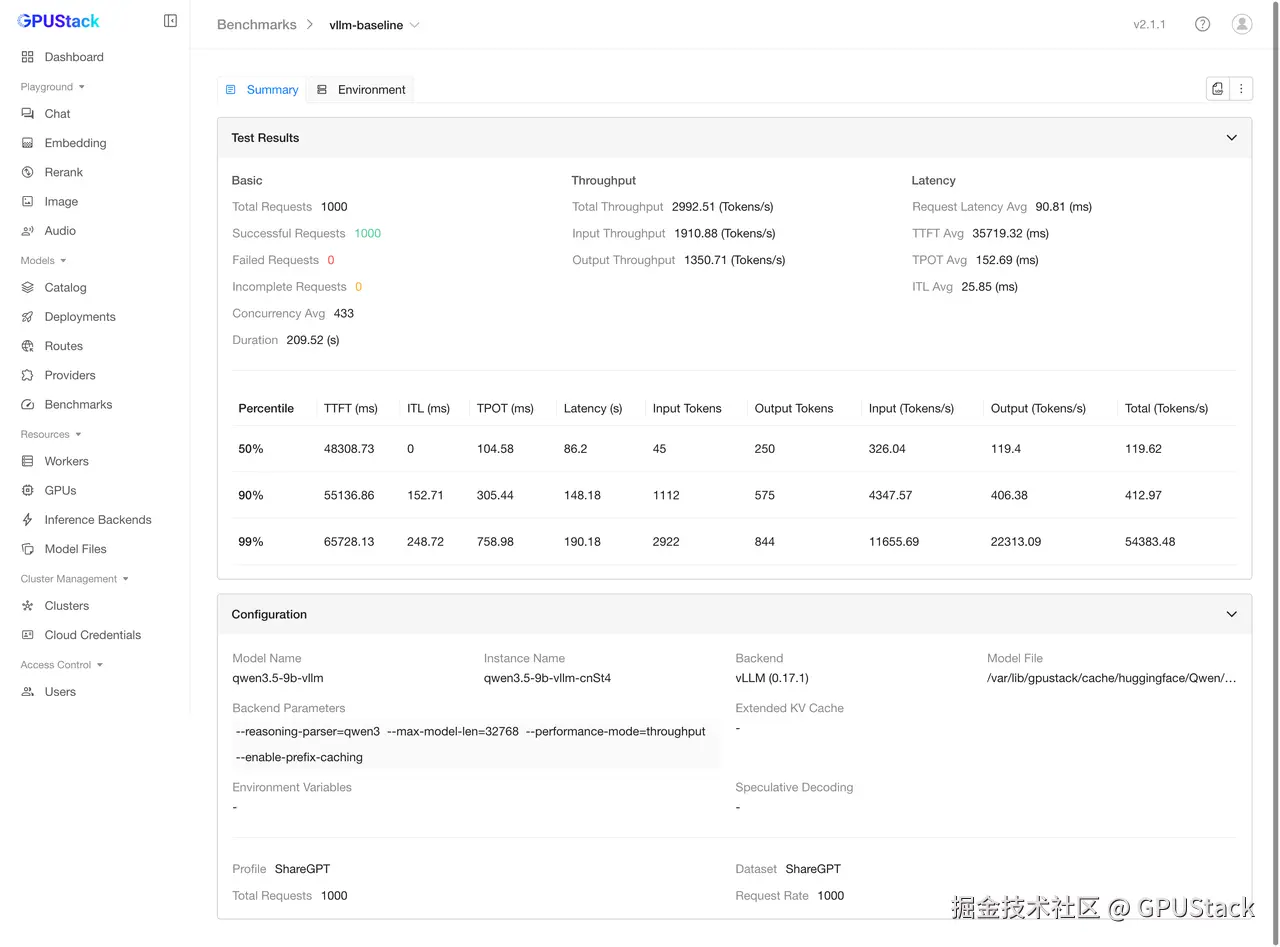1280x947 pixels.
Task: Click the Chat icon in sidebar
Action: coord(27,114)
